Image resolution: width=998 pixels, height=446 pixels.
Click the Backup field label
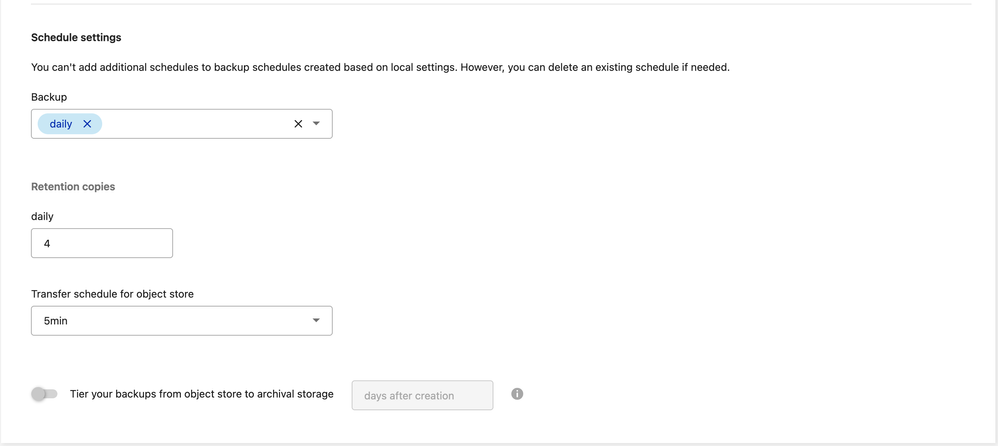coord(49,97)
